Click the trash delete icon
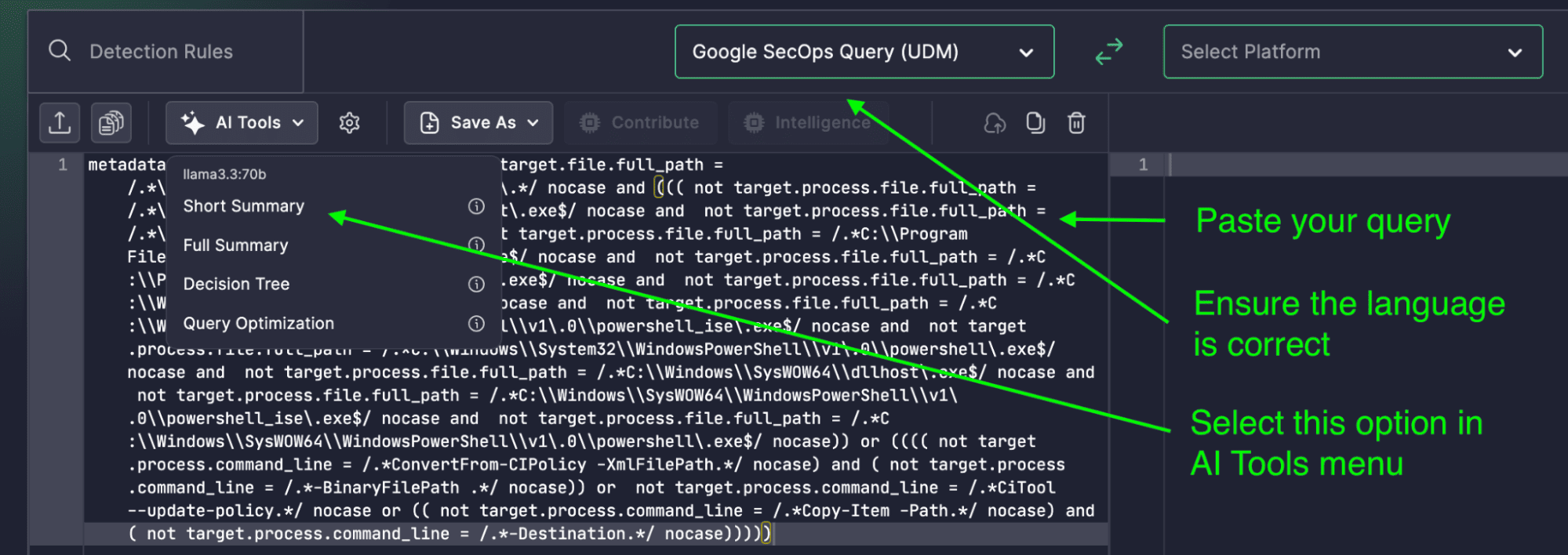Screen dimensions: 1568x555 [x=1076, y=122]
